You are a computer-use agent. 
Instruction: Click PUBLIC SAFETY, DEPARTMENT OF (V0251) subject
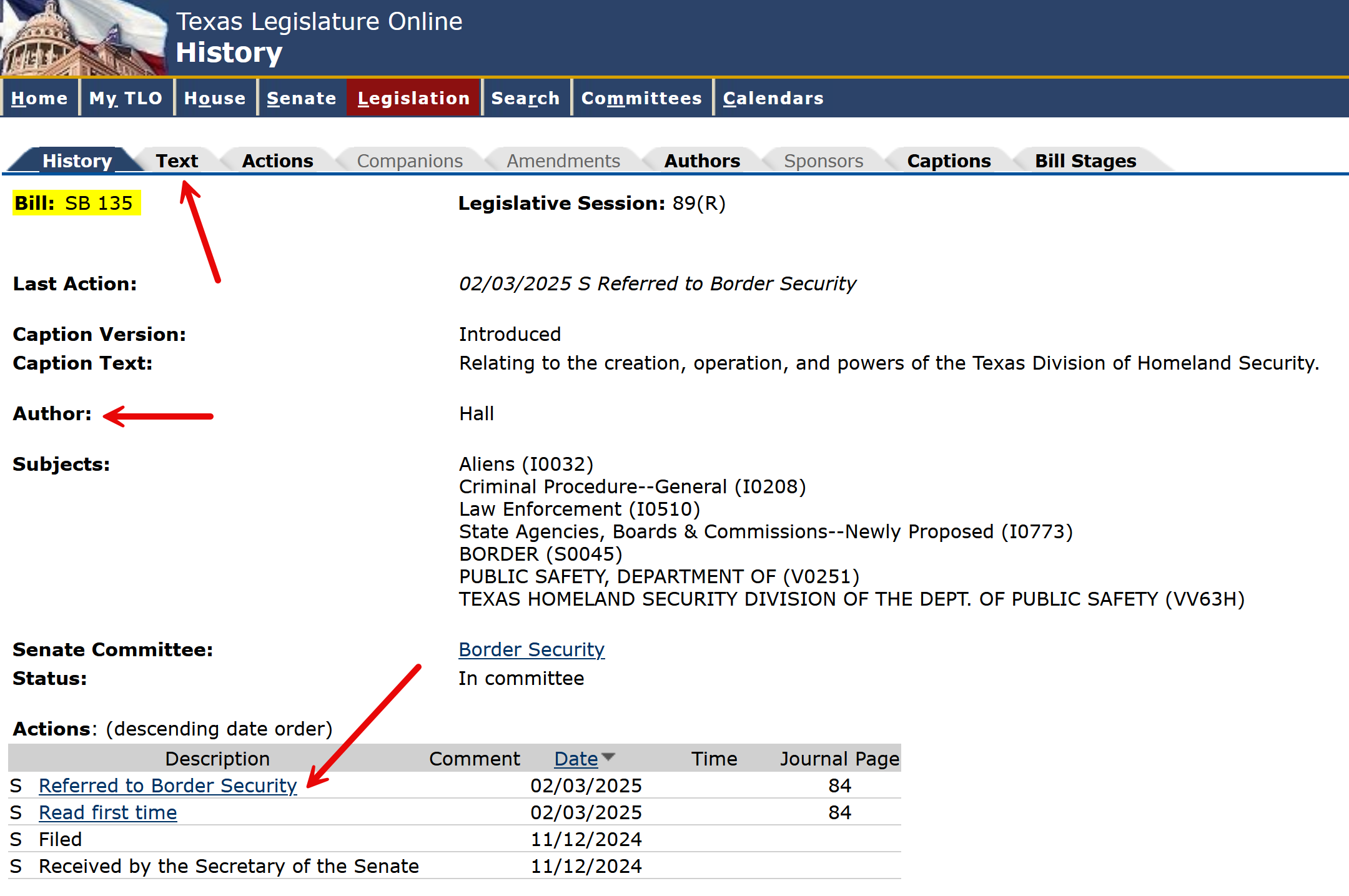(x=659, y=576)
